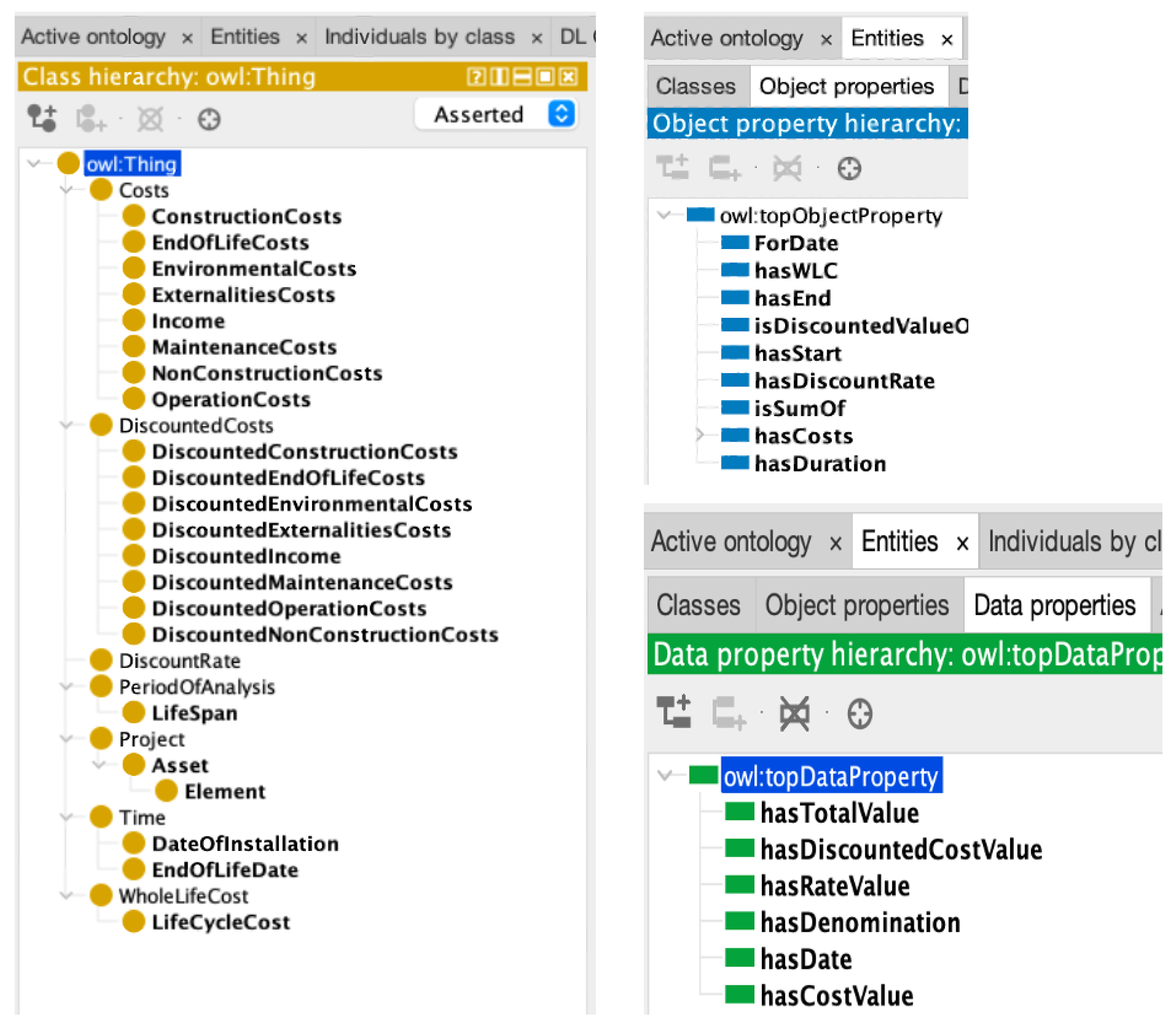This screenshot has width=1176, height=1023.
Task: Click the crosshair icon in object property toolbar
Action: 849,168
